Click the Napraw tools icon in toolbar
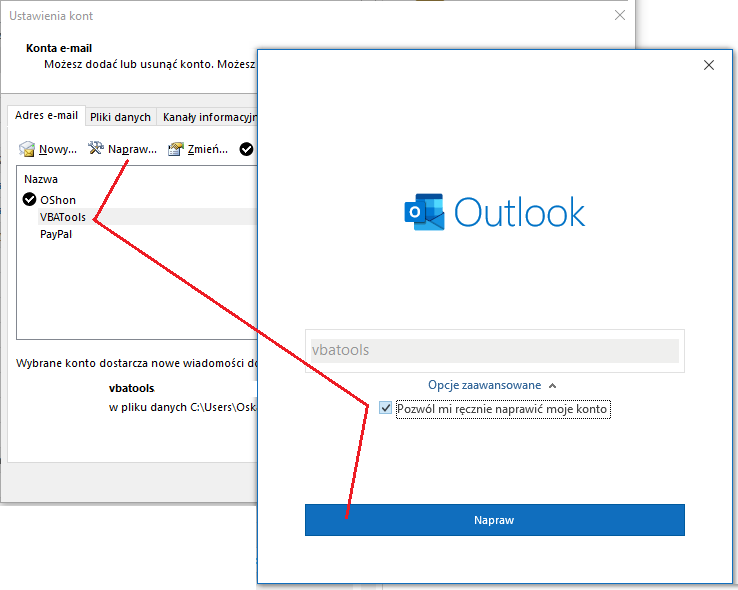Image resolution: width=738 pixels, height=590 pixels. pos(96,148)
